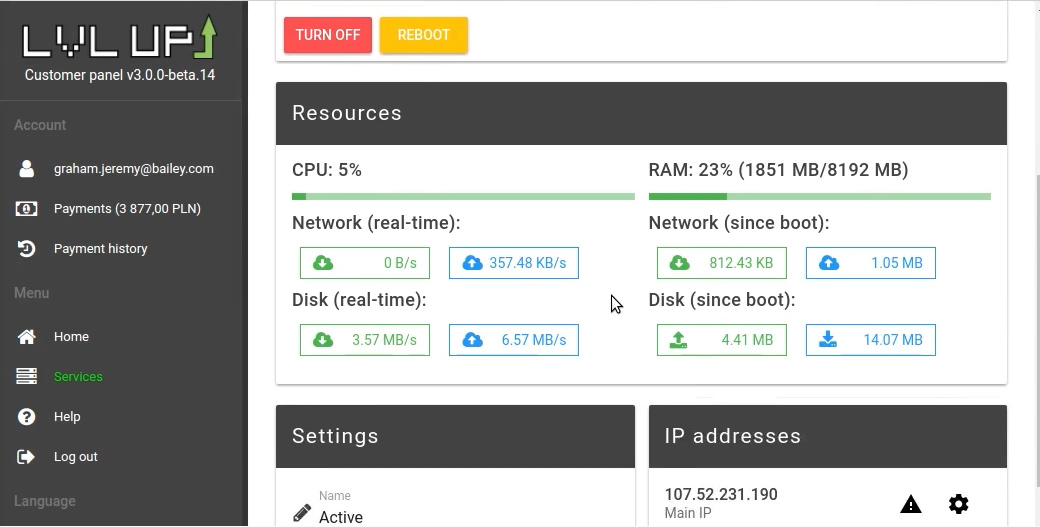
Task: Open IP settings via the gear icon
Action: pos(958,504)
